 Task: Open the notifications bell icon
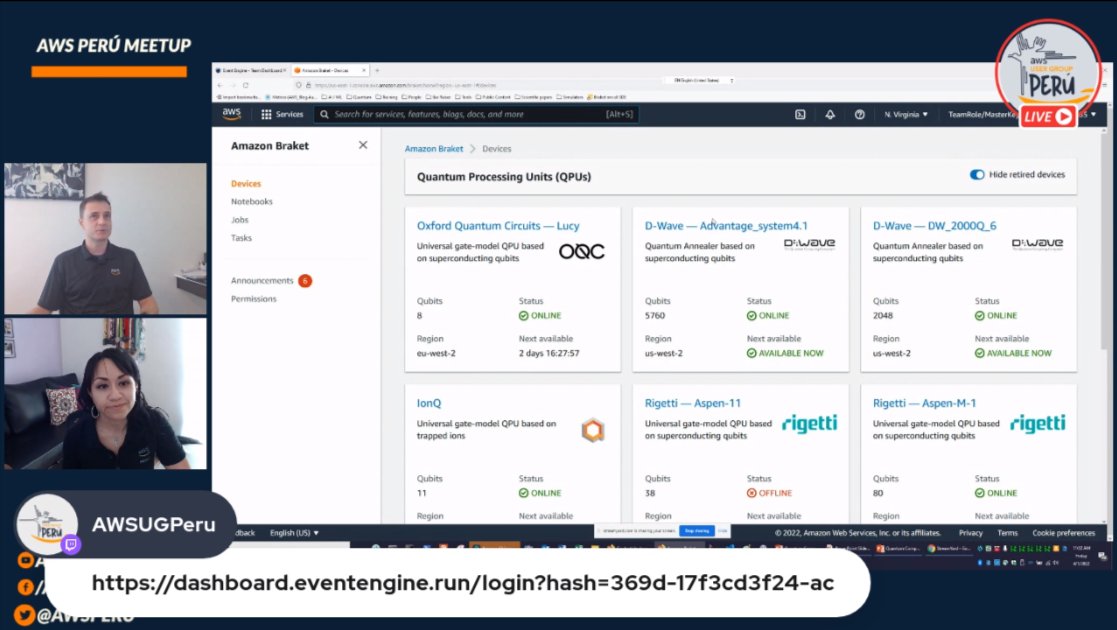click(x=830, y=114)
